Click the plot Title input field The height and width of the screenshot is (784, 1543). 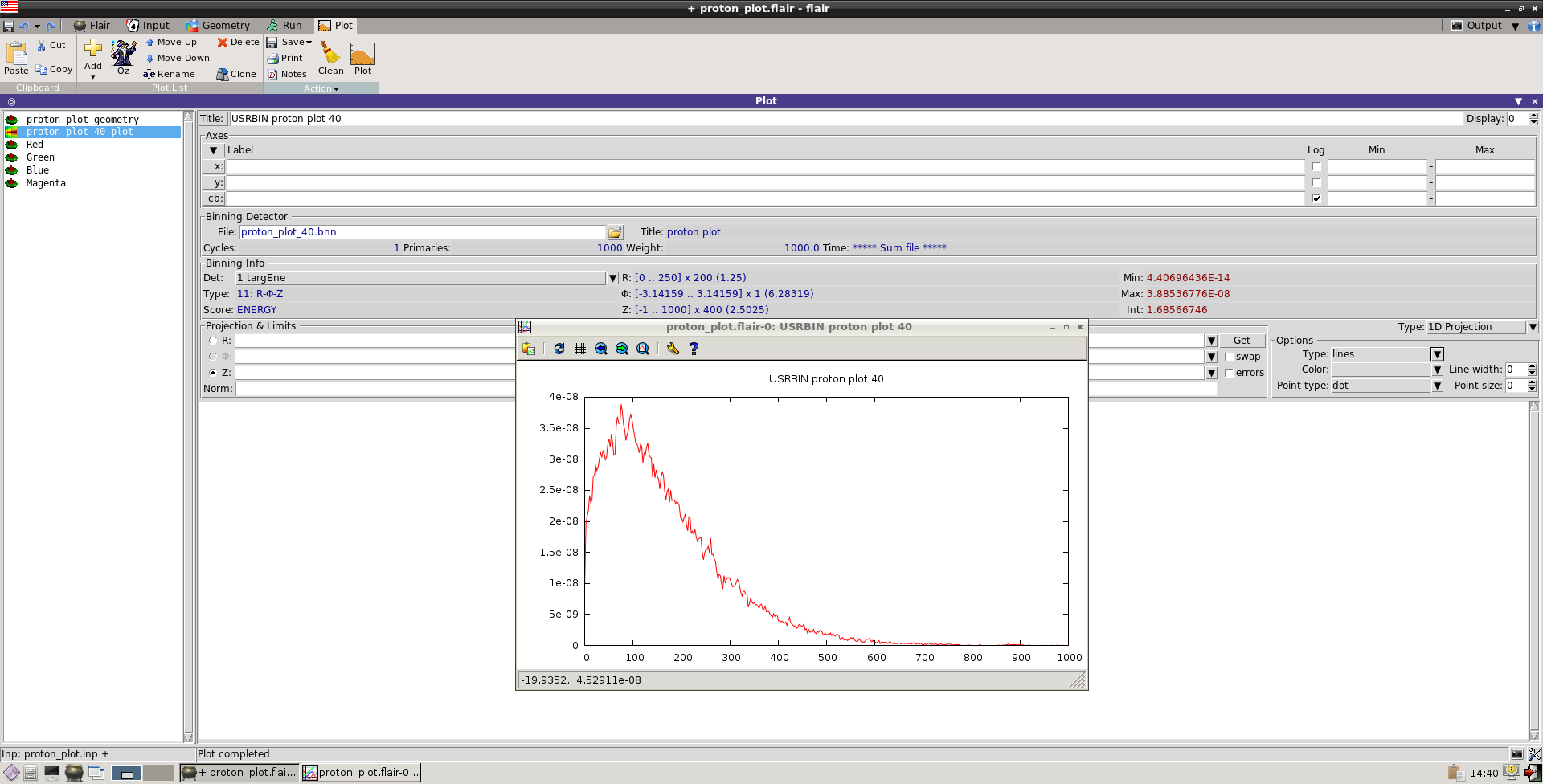[x=845, y=119]
